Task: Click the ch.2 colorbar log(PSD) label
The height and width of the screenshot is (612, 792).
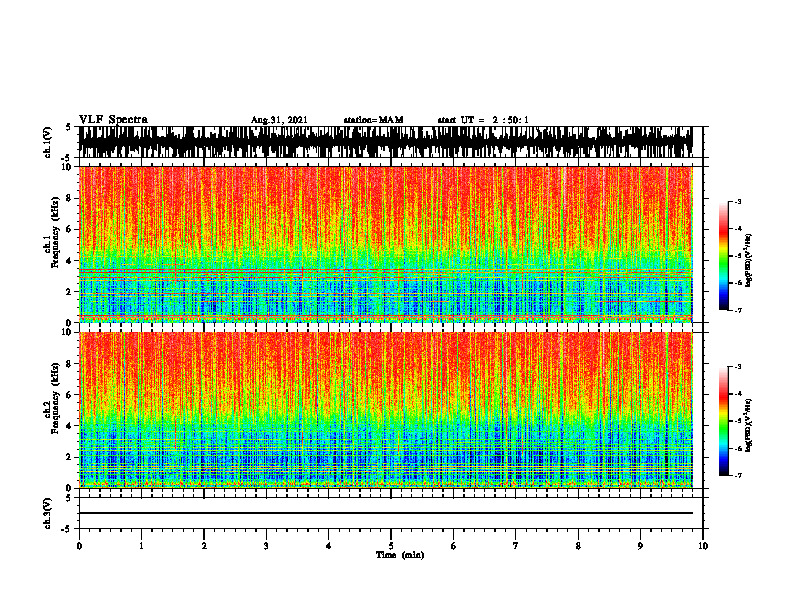Action: [749, 426]
